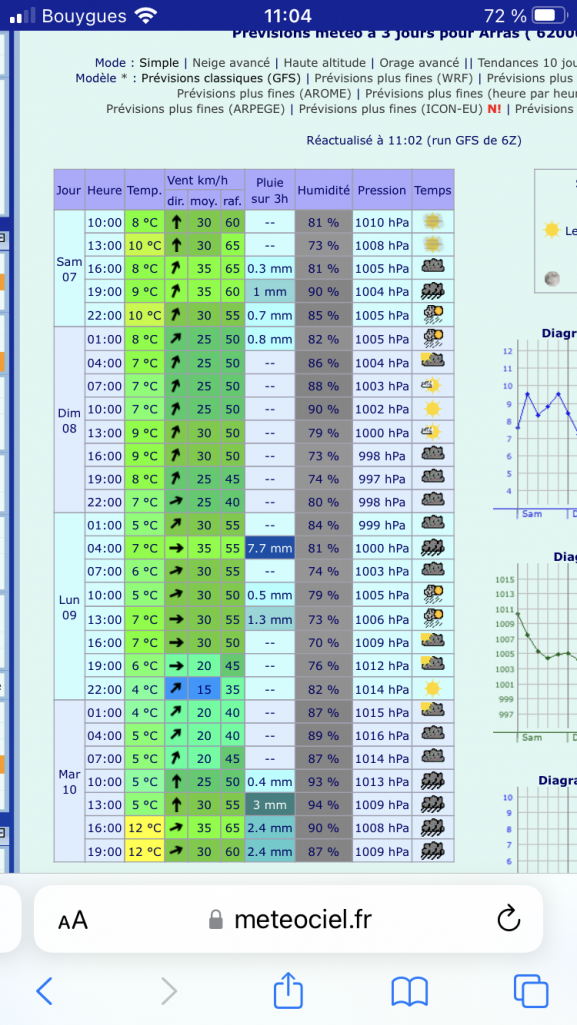This screenshot has width=577, height=1025.
Task: Open Prévisions plus fines (ICON-EU)
Action: [x=391, y=109]
